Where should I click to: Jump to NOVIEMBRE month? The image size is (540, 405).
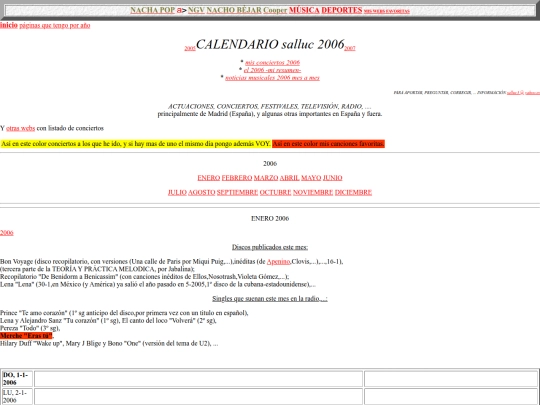tap(313, 192)
